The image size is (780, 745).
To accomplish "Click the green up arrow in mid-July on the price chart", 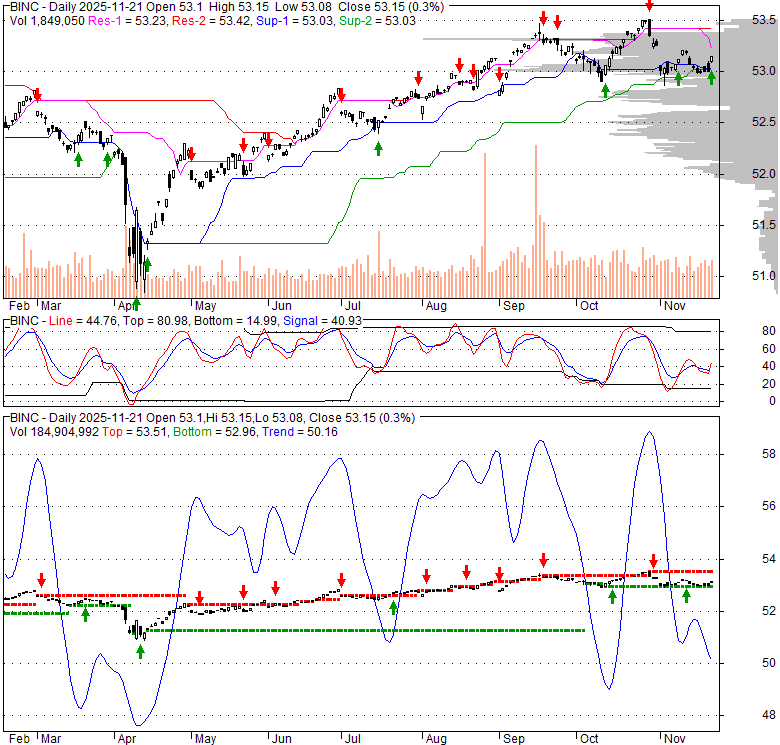I will (378, 148).
